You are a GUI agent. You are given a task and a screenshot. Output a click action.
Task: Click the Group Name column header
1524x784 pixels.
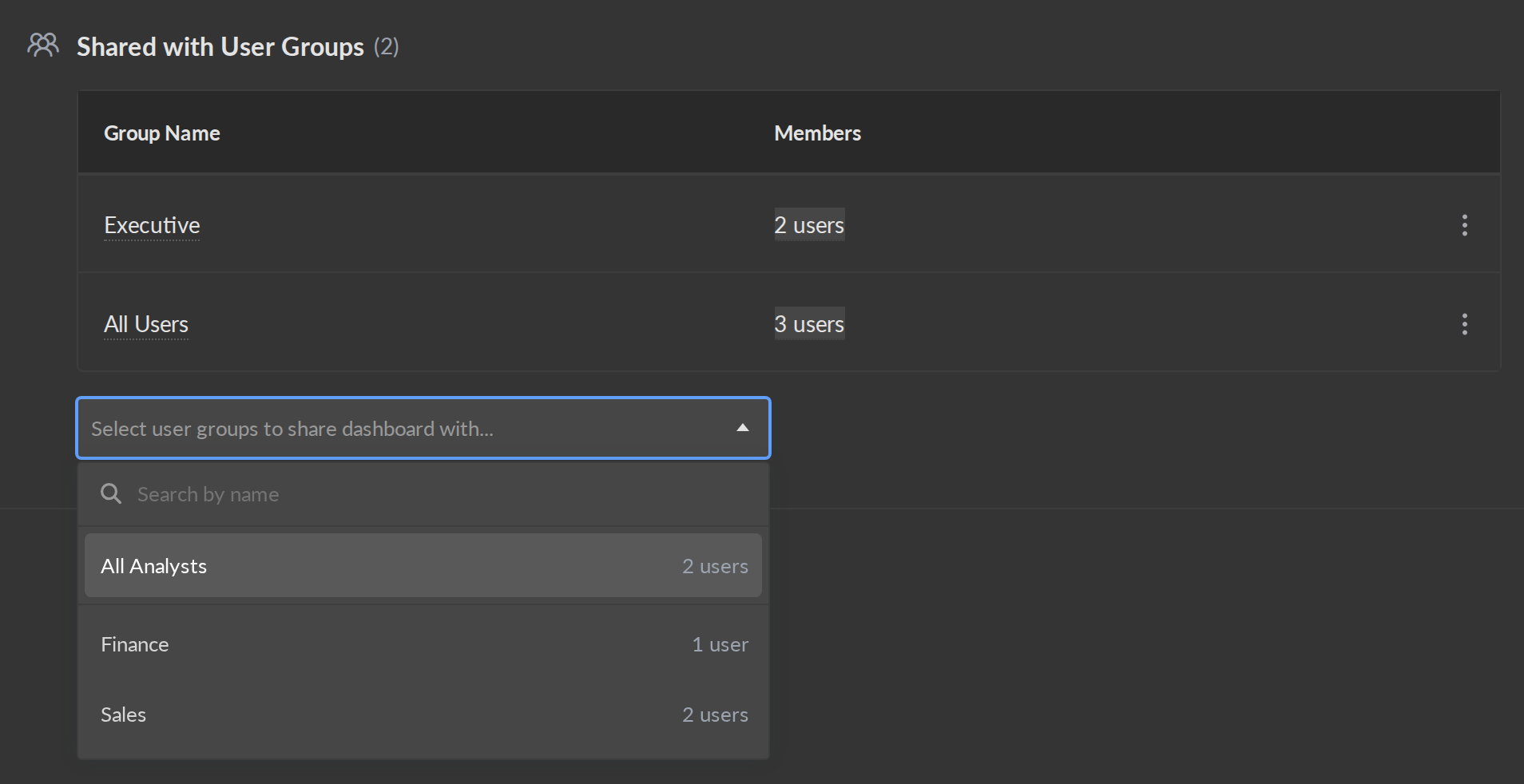point(162,133)
